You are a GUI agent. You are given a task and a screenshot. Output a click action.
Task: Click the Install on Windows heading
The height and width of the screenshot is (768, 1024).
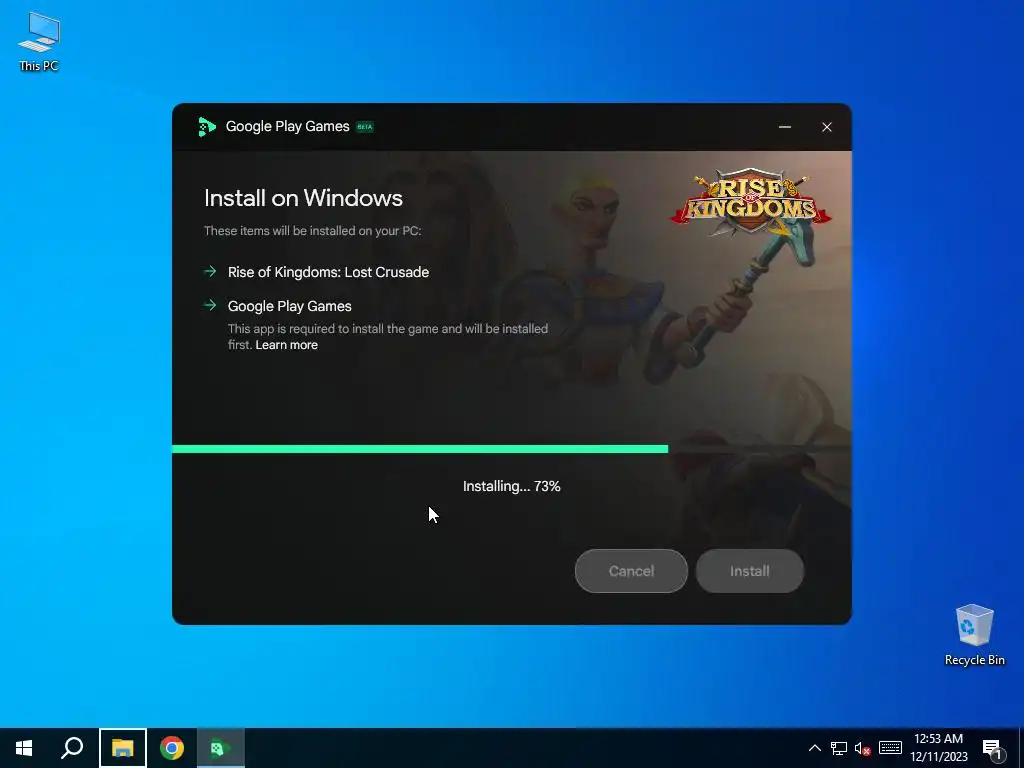[303, 198]
